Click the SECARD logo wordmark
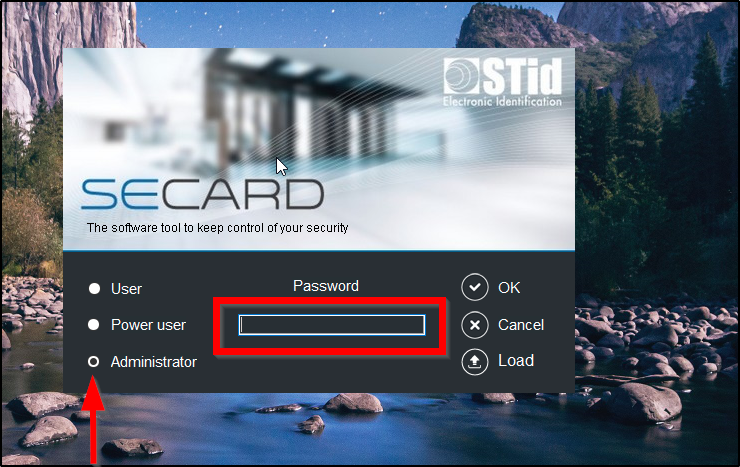Viewport: 740px width, 467px height. pyautogui.click(x=202, y=194)
